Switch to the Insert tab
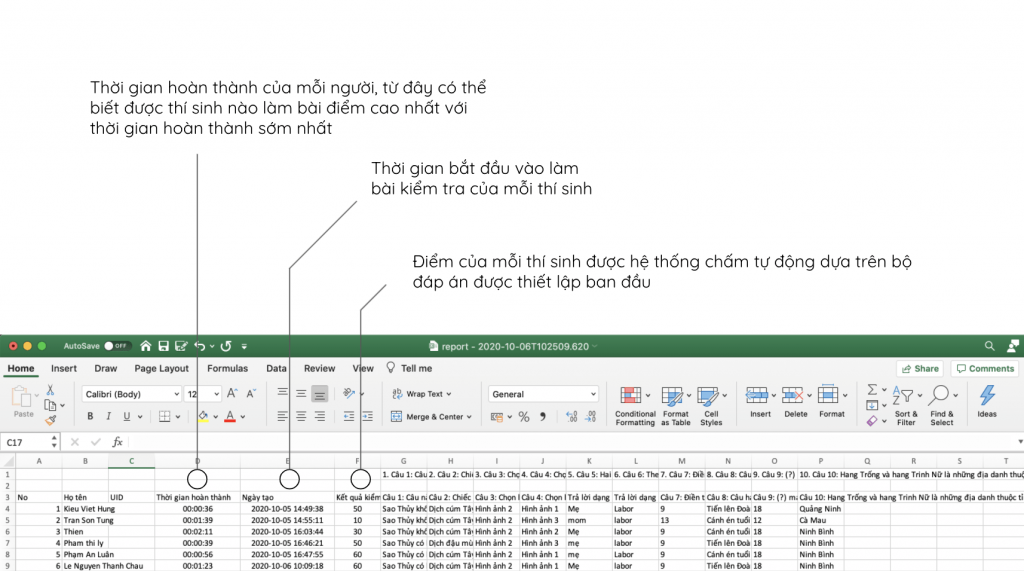Image resolution: width=1024 pixels, height=571 pixels. [x=64, y=368]
